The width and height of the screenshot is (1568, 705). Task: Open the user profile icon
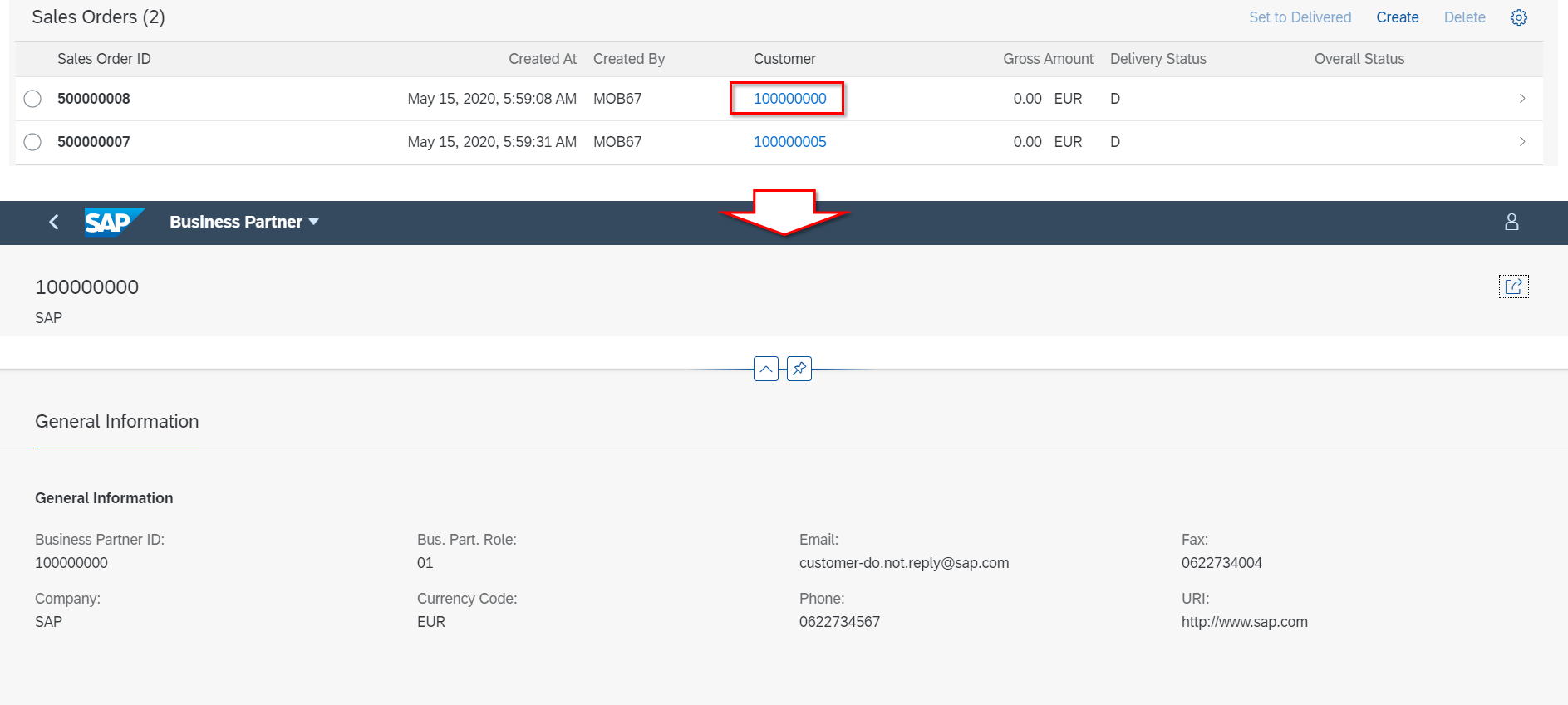tap(1511, 222)
